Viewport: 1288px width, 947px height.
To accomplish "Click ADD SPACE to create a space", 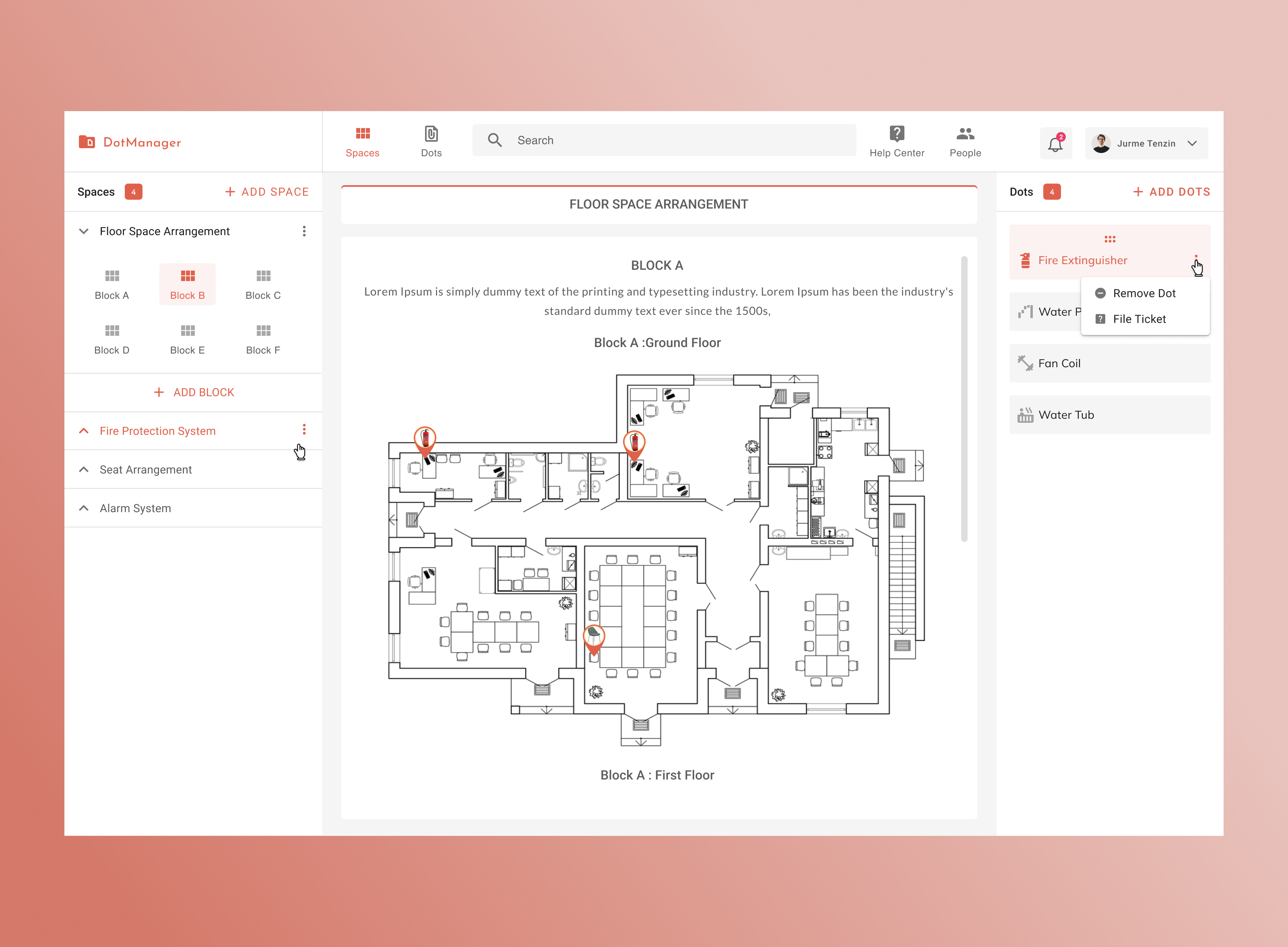I will tap(266, 192).
